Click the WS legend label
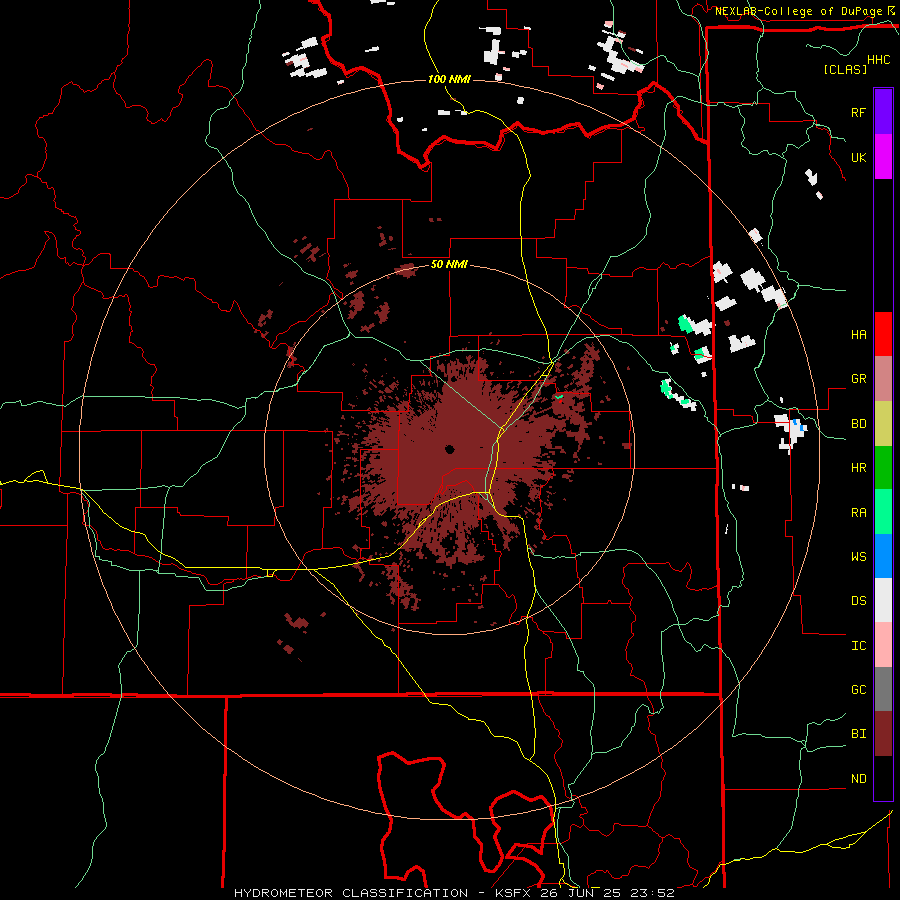The width and height of the screenshot is (900, 900). (858, 557)
